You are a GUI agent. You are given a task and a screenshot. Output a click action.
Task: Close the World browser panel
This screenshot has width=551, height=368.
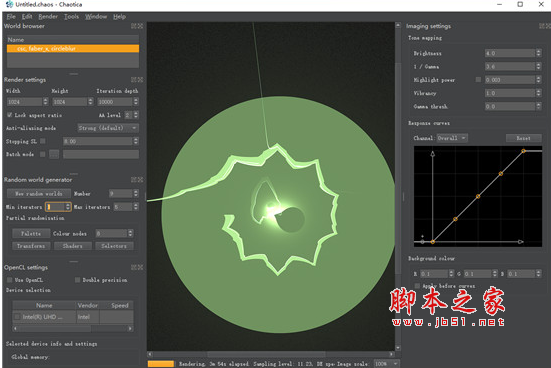(x=140, y=26)
